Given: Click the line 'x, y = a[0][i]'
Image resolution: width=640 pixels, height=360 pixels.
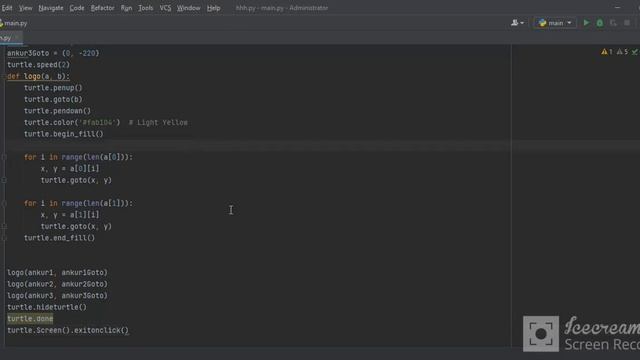Looking at the screenshot, I should [70, 169].
